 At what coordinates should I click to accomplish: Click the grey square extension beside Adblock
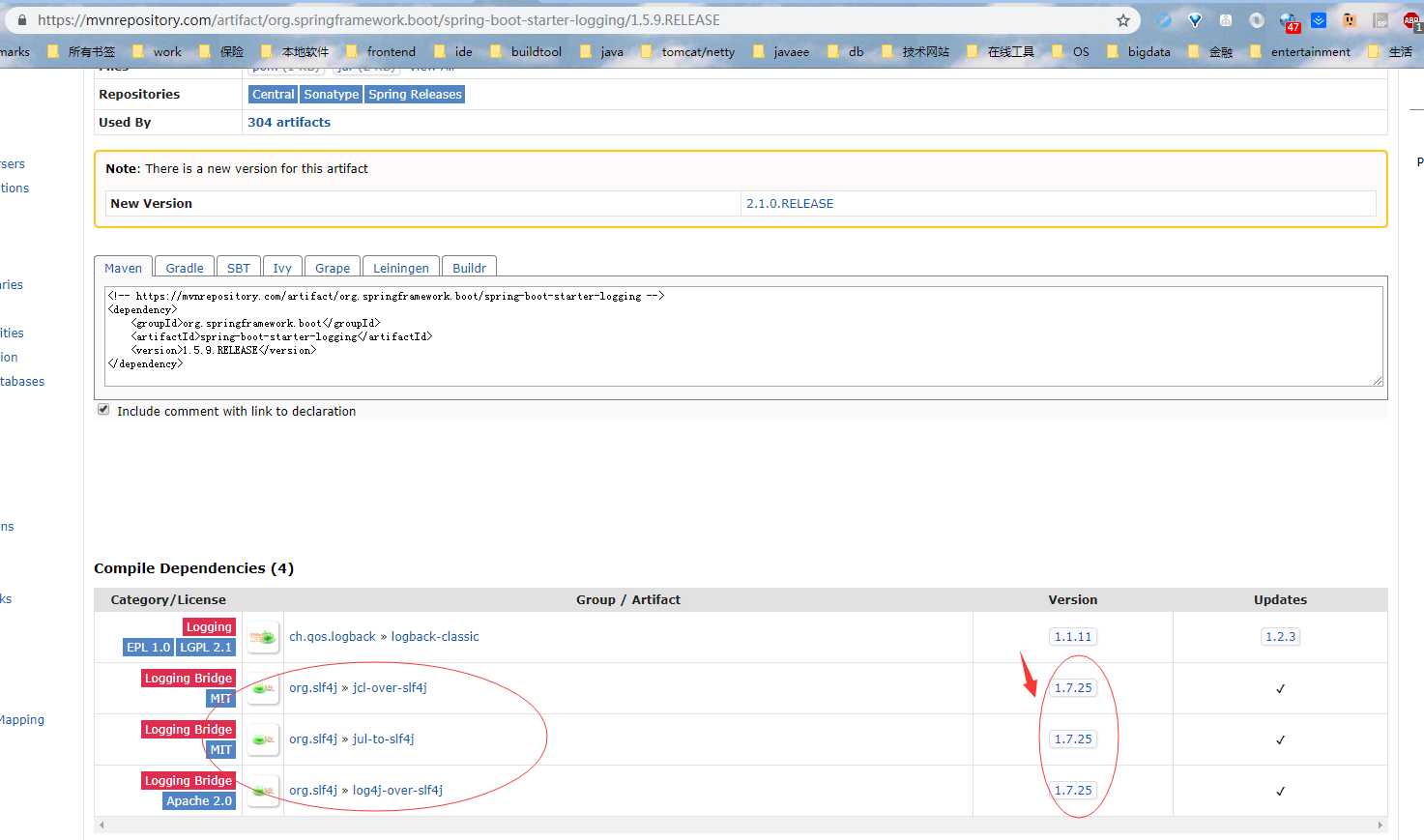[x=1380, y=20]
